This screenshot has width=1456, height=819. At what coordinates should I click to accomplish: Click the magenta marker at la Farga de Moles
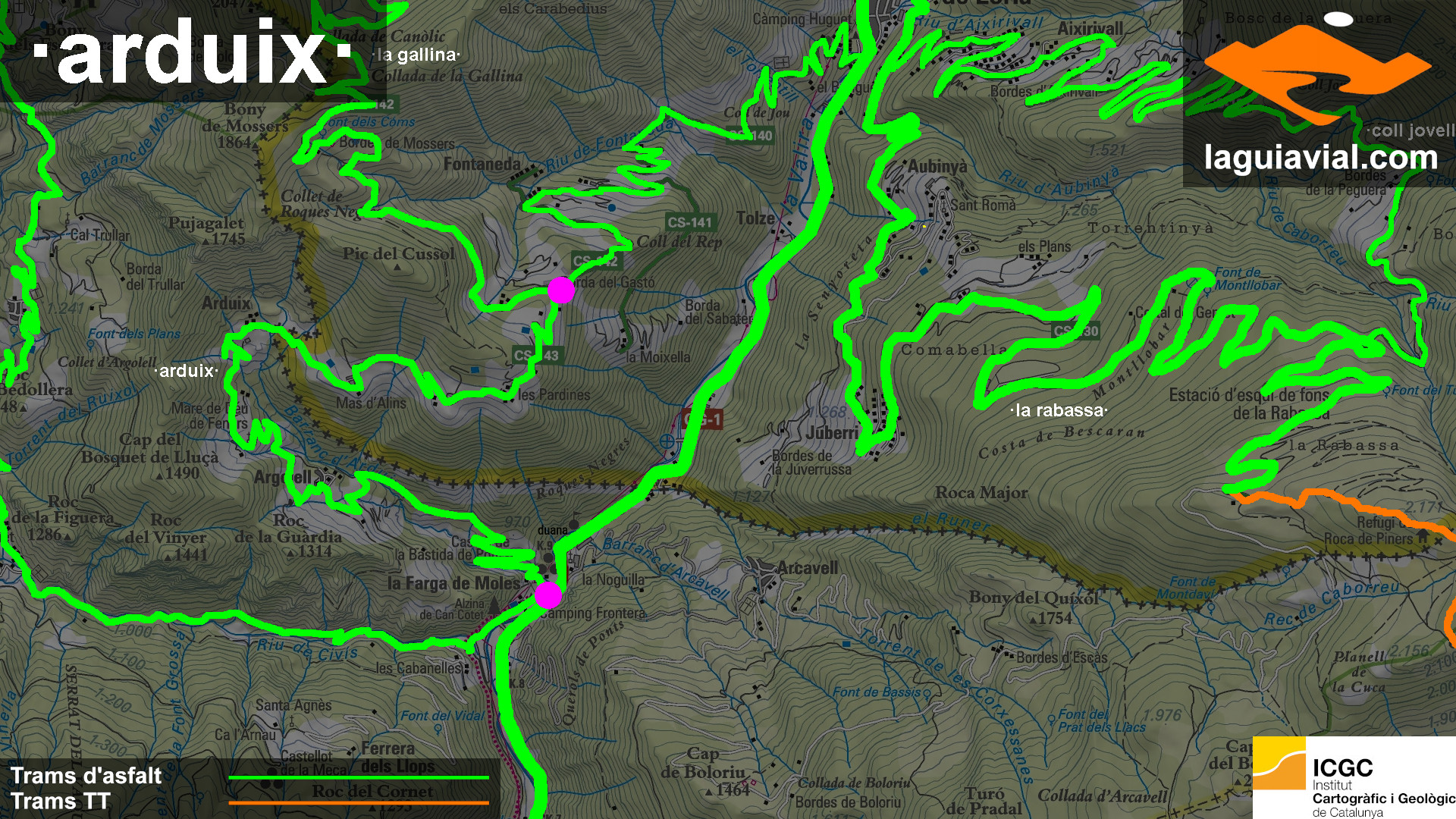548,595
